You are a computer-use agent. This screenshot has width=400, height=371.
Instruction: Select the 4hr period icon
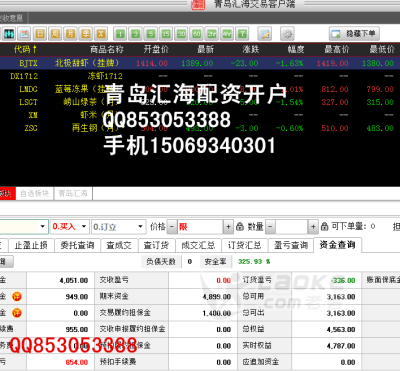point(227,33)
